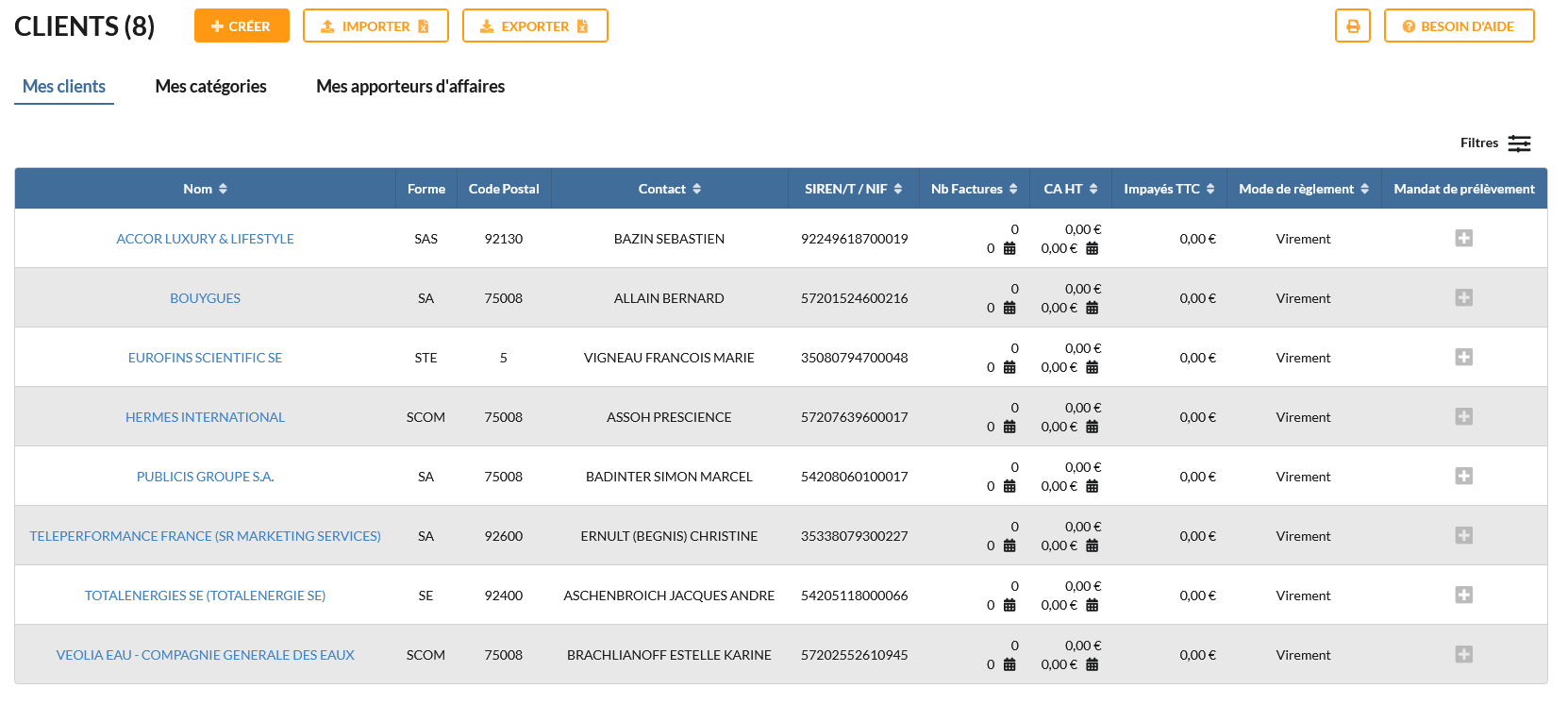Open CA HT calendar icon for TOTALENERGIES
The width and height of the screenshot is (1568, 705).
pos(1093,605)
